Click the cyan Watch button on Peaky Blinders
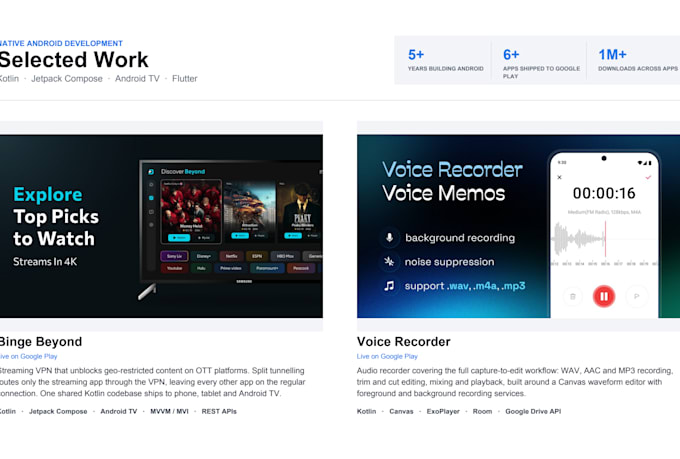The height and width of the screenshot is (459, 680). coord(293,236)
